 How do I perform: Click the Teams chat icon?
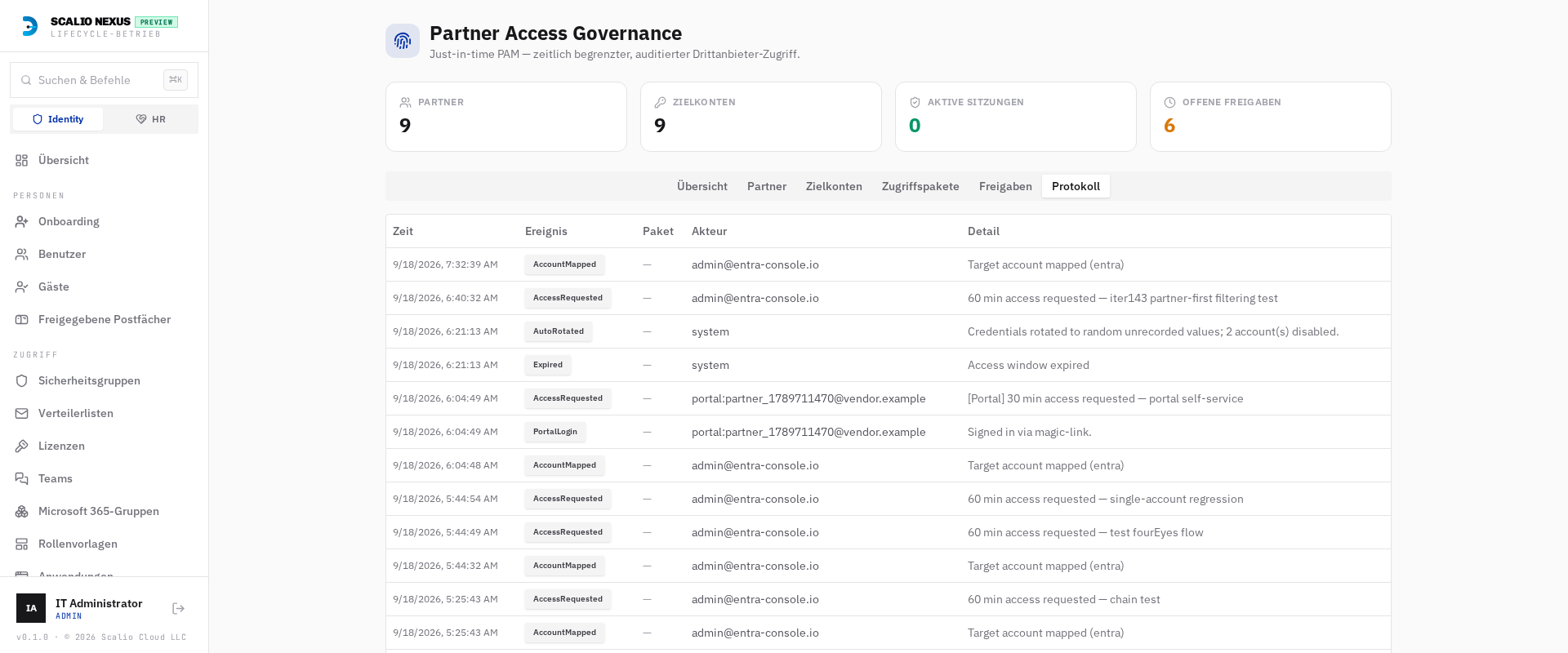[x=22, y=478]
